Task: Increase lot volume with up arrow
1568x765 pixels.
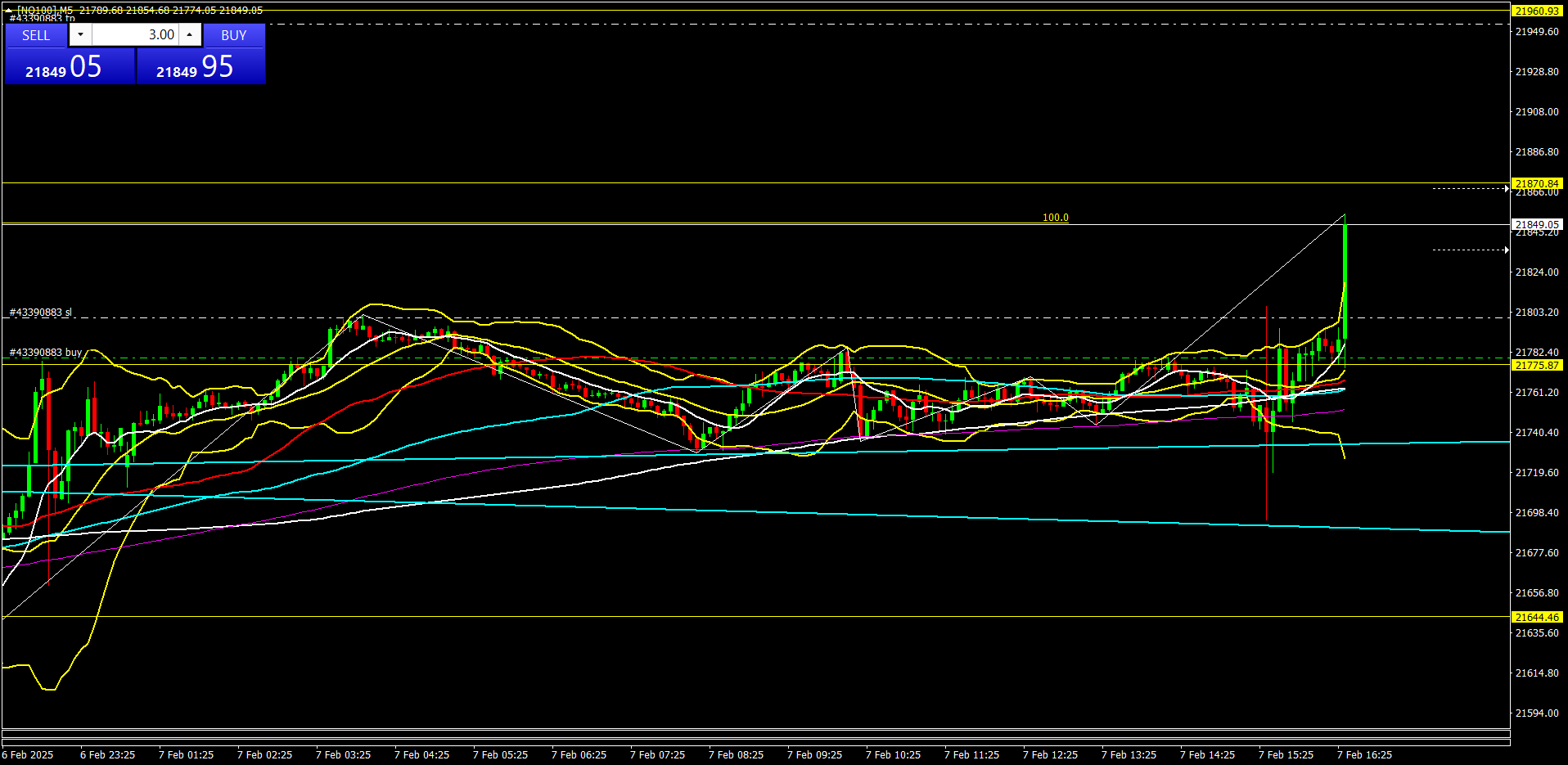Action: tap(190, 34)
